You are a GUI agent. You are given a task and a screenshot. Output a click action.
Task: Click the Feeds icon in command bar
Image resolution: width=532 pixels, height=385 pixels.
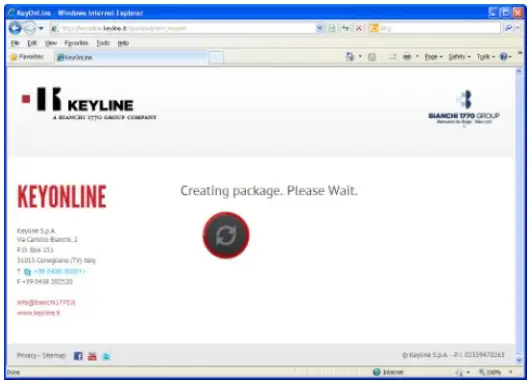coord(372,57)
